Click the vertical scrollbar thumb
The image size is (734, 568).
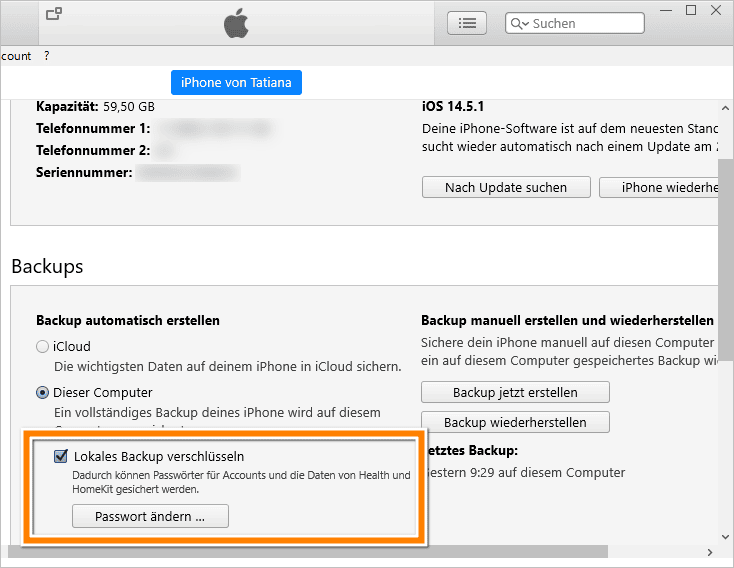pyautogui.click(x=726, y=260)
